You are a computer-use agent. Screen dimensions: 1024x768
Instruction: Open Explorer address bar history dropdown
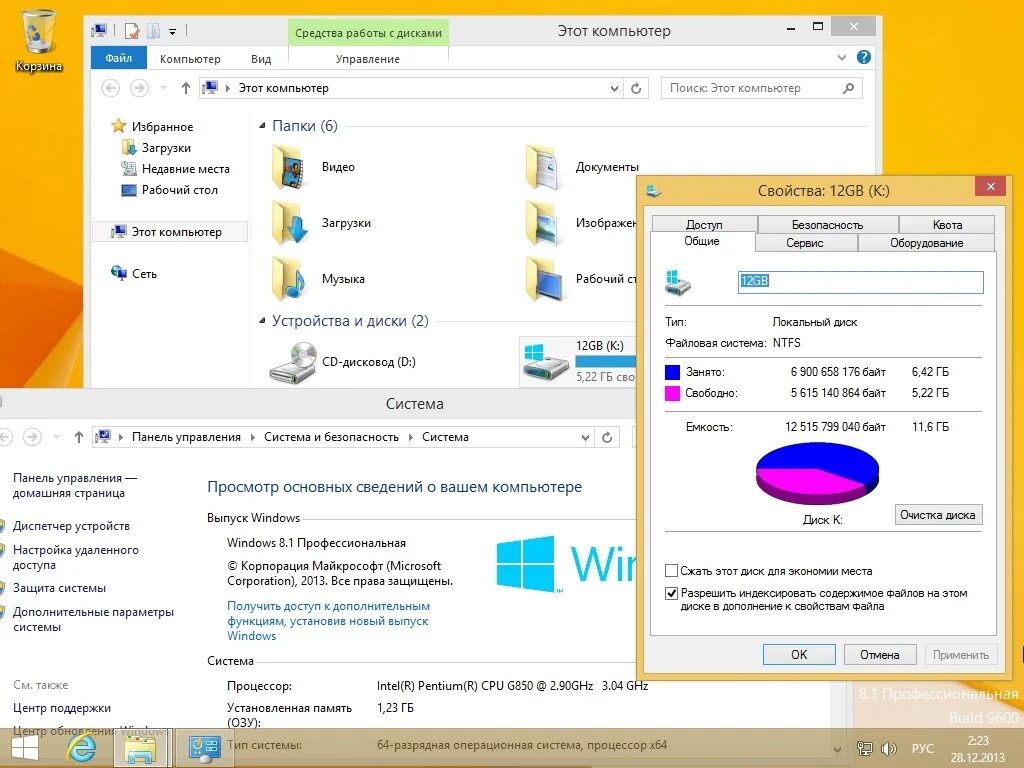(614, 88)
